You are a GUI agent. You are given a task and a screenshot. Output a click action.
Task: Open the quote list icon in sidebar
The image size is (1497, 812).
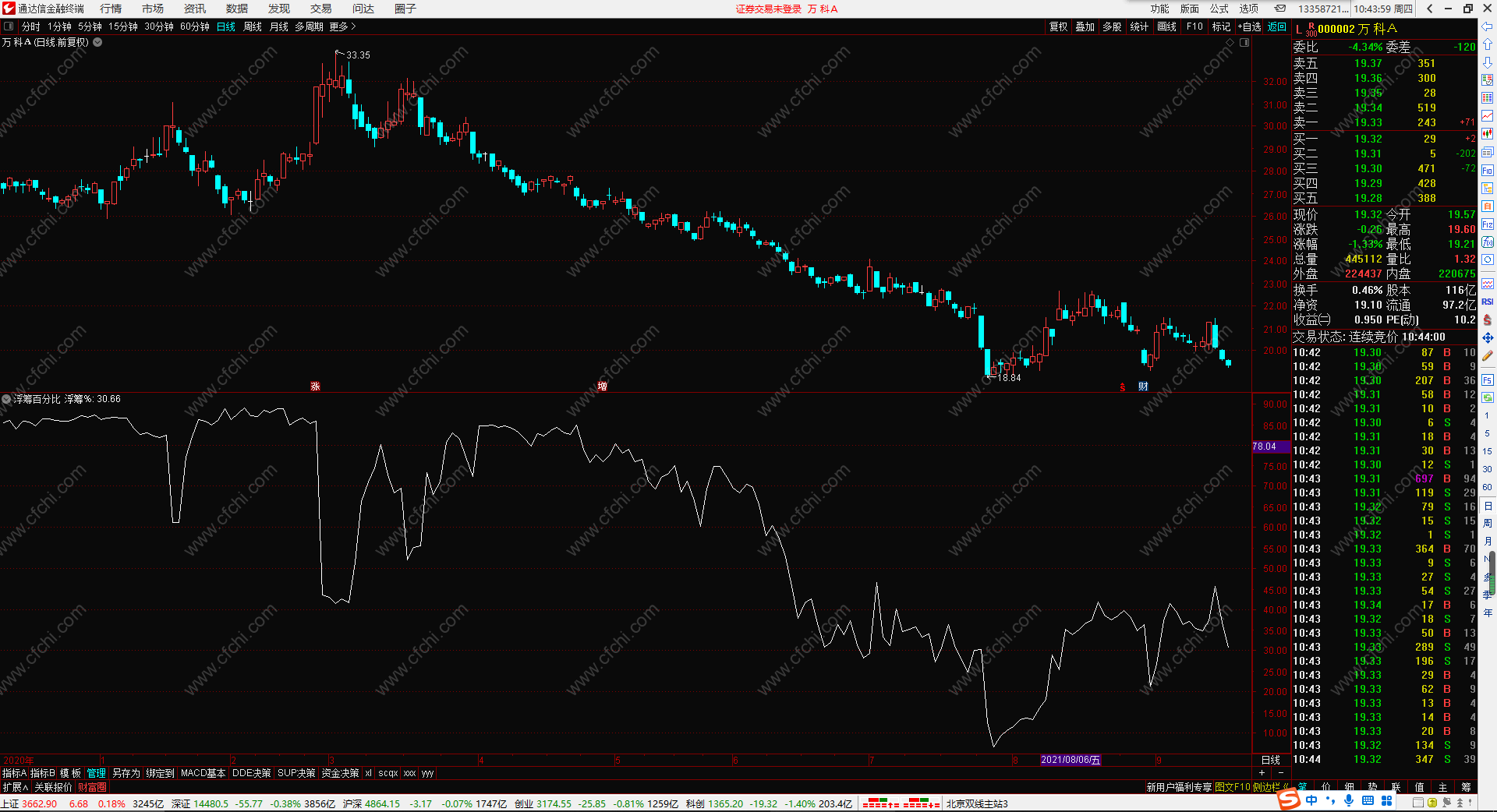pyautogui.click(x=1487, y=79)
